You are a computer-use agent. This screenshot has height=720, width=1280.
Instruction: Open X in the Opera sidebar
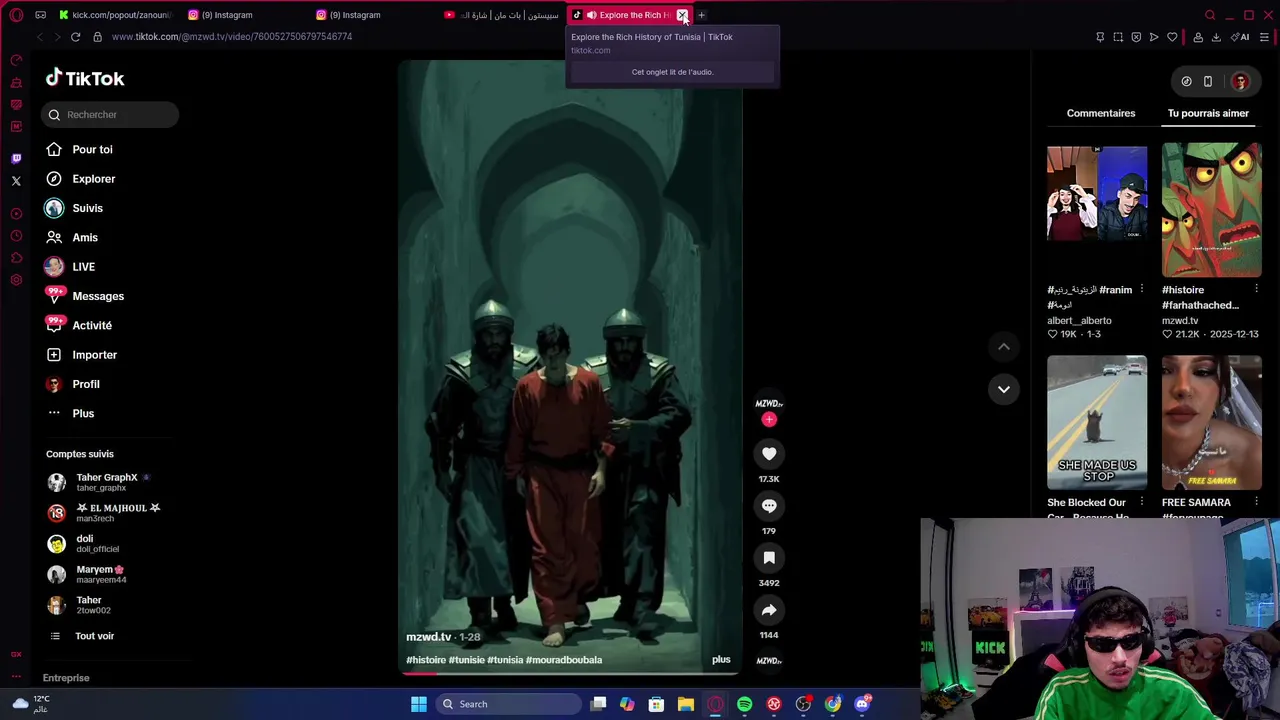16,181
